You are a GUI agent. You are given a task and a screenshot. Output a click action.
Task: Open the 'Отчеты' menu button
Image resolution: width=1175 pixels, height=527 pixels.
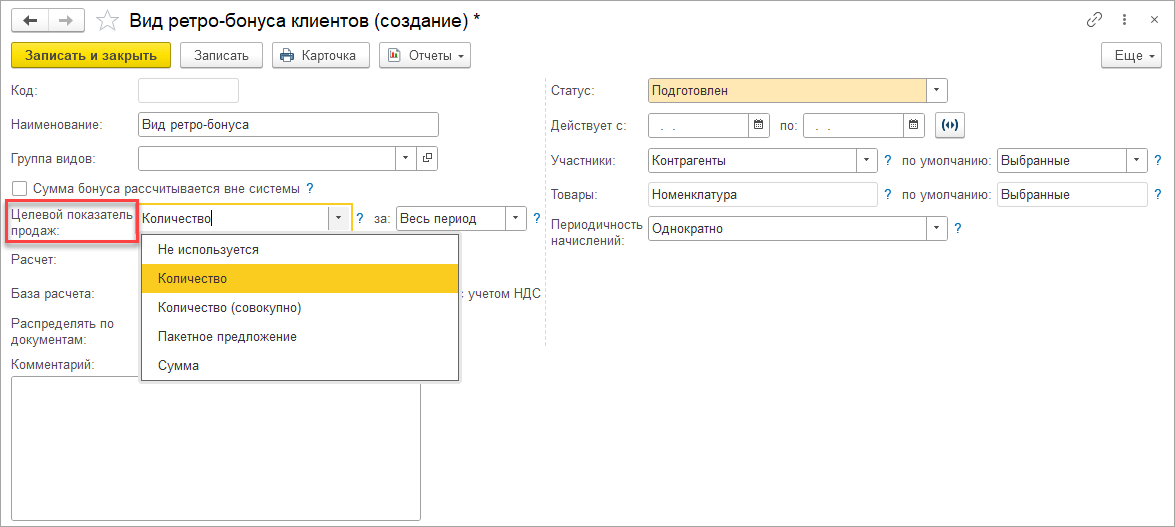click(425, 56)
